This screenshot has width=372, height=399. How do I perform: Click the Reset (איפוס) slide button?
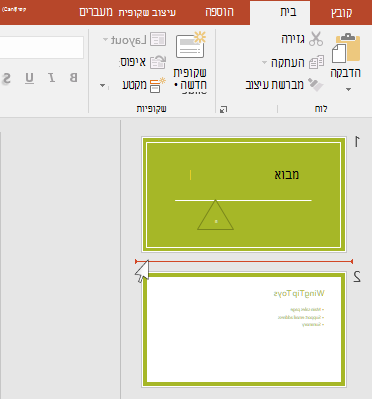pos(143,62)
